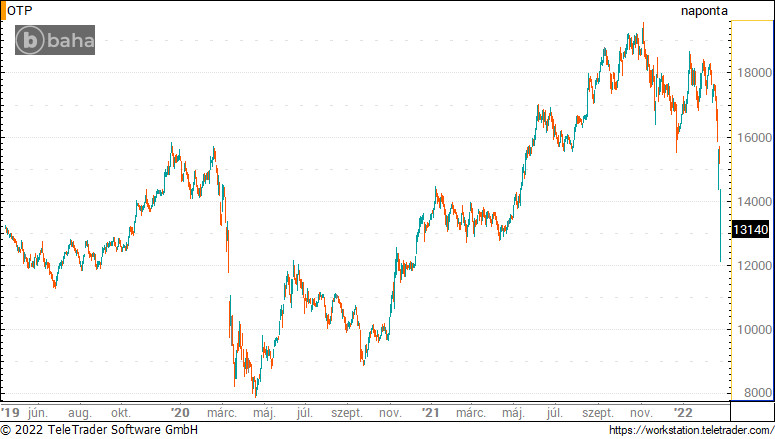Select the 14000 price axis label

(x=754, y=202)
